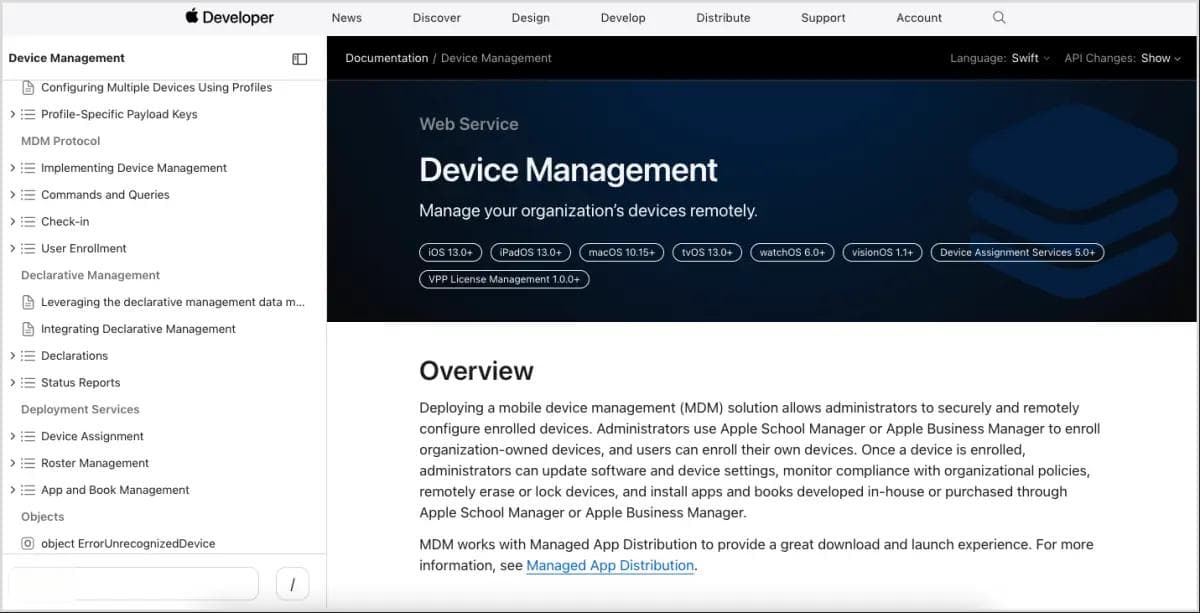Image resolution: width=1200 pixels, height=613 pixels.
Task: Click the Device Assignment list icon
Action: point(28,436)
